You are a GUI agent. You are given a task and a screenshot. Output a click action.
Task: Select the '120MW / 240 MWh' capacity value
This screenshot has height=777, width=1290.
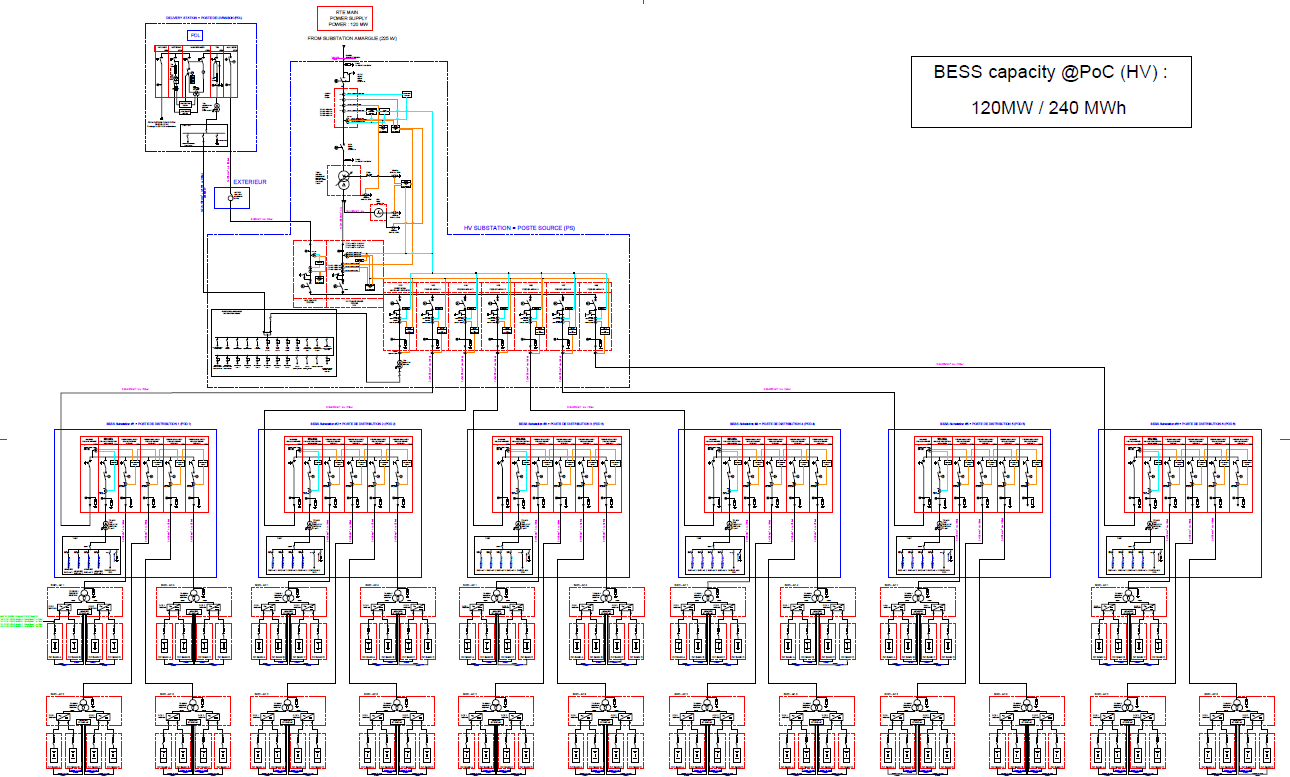1049,107
